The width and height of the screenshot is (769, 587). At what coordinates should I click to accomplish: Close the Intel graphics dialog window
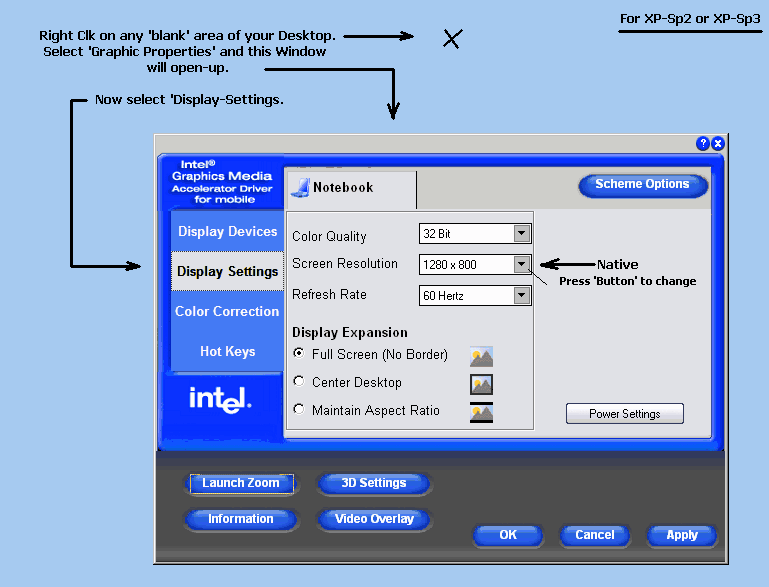coord(718,143)
